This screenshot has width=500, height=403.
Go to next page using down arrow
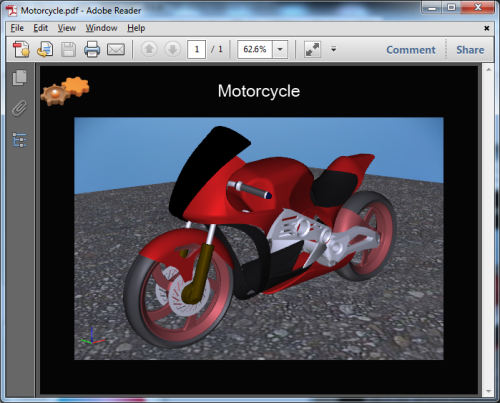click(x=173, y=50)
